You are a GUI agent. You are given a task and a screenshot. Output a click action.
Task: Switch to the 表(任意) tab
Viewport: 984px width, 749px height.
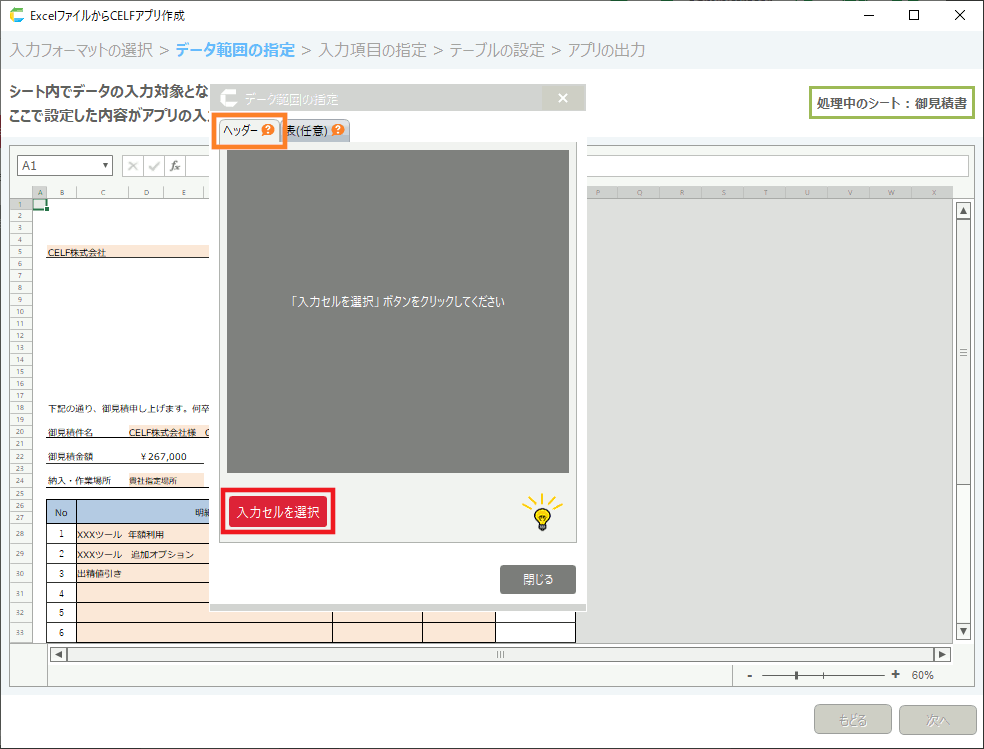(311, 130)
